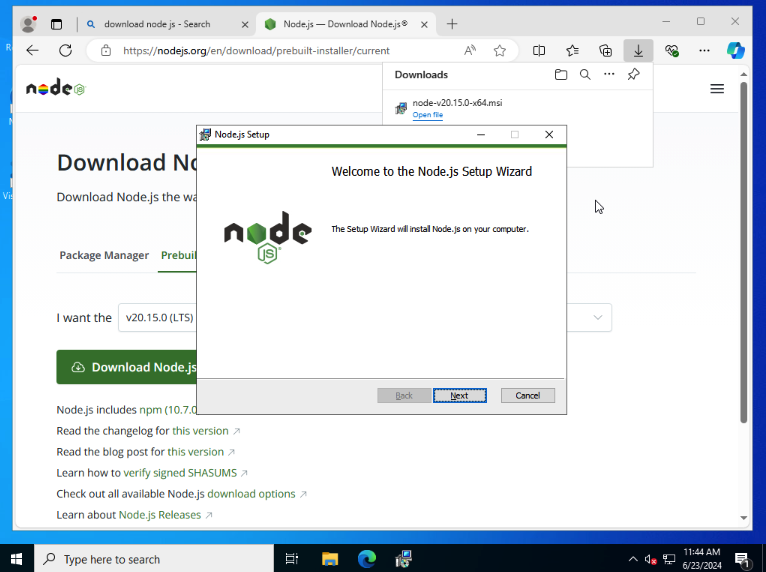Go back to previous page

[x=33, y=50]
